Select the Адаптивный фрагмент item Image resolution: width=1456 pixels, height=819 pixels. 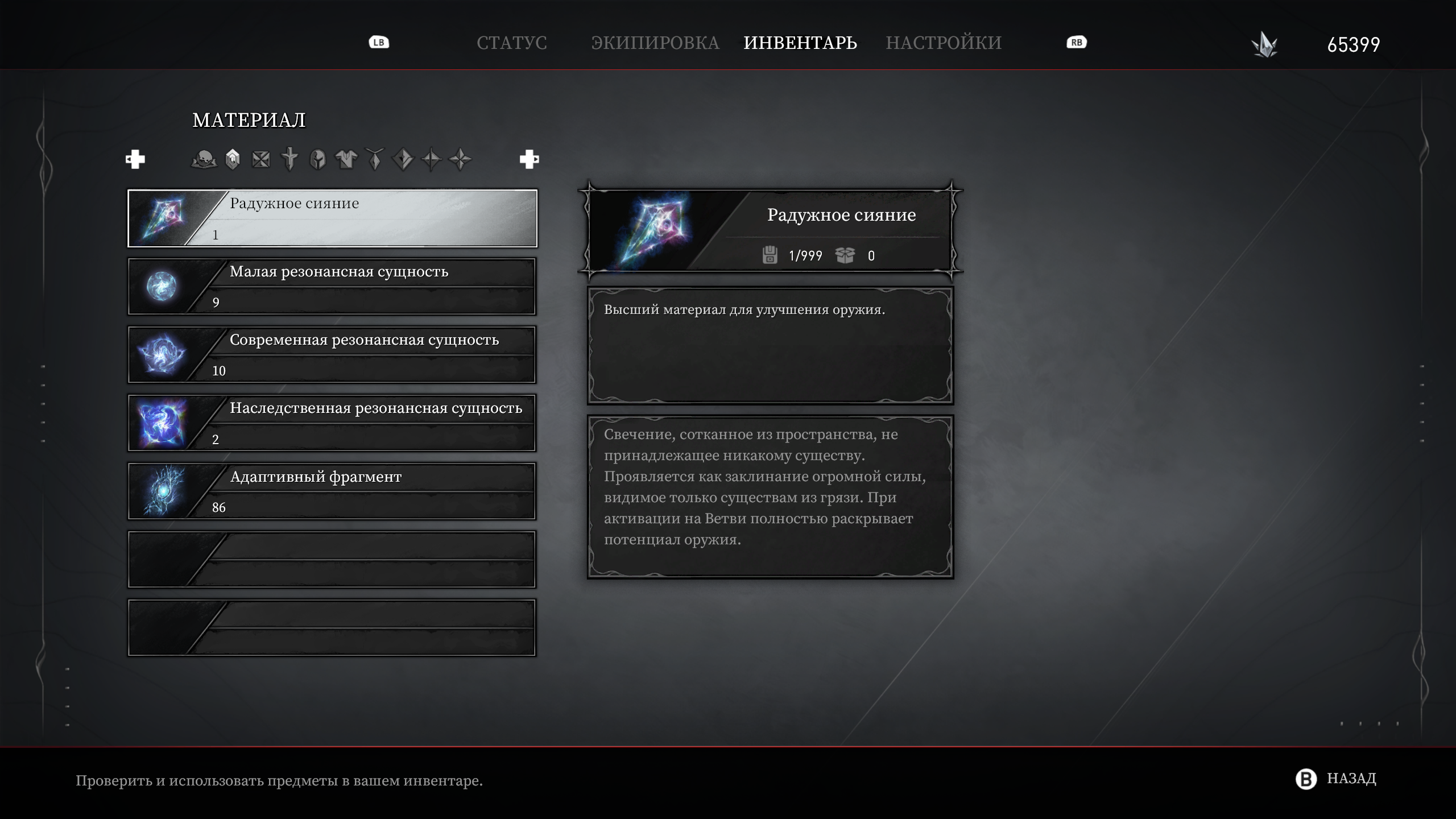332,491
